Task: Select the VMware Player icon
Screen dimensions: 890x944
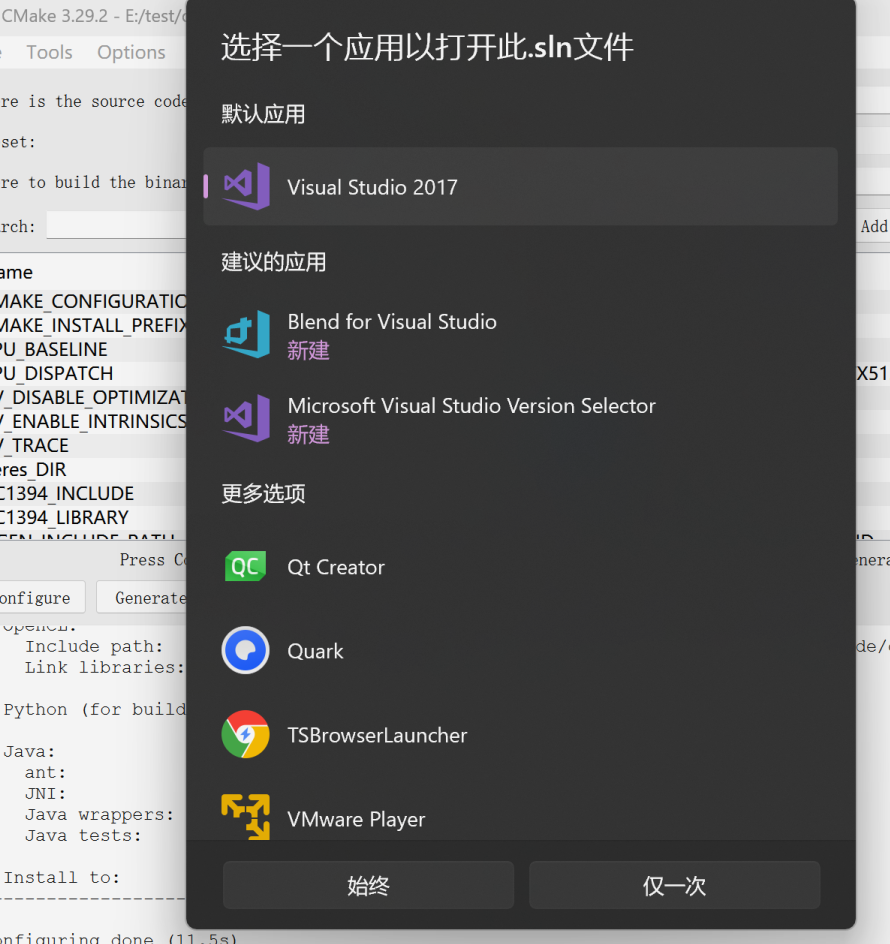Action: tap(246, 817)
